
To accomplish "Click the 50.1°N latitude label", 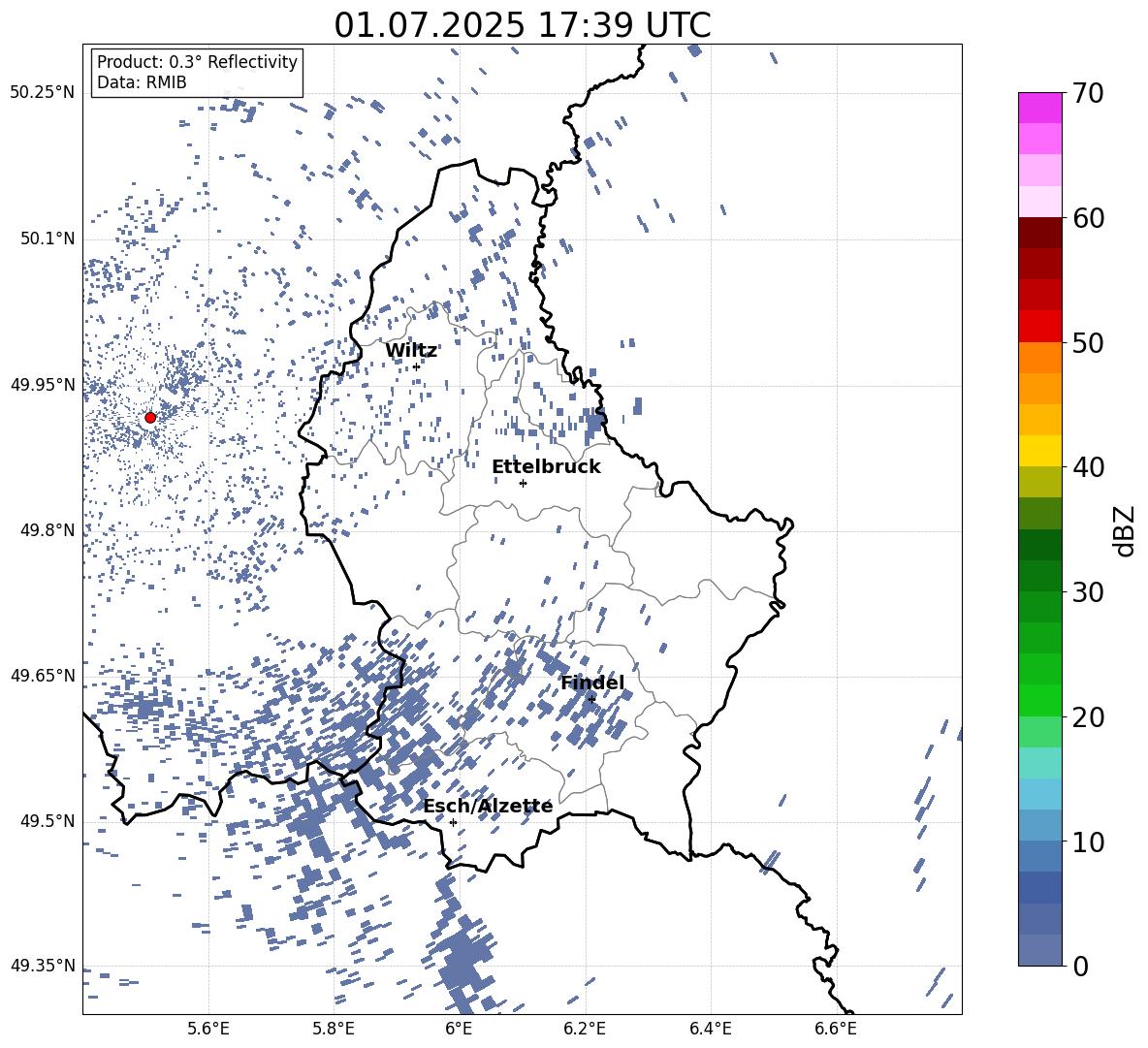I will pos(47,239).
